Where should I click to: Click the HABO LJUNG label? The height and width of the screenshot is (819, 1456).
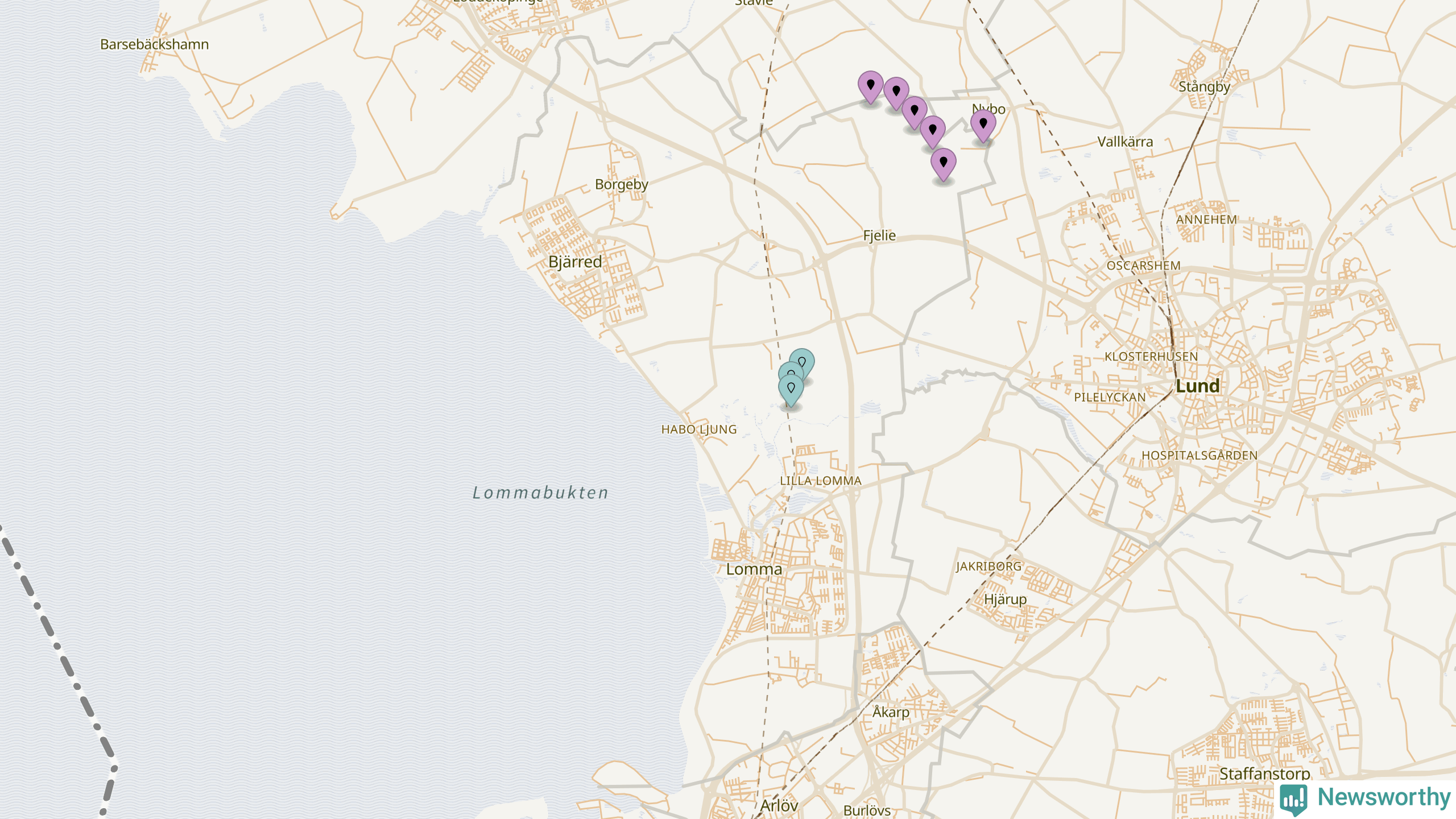699,429
